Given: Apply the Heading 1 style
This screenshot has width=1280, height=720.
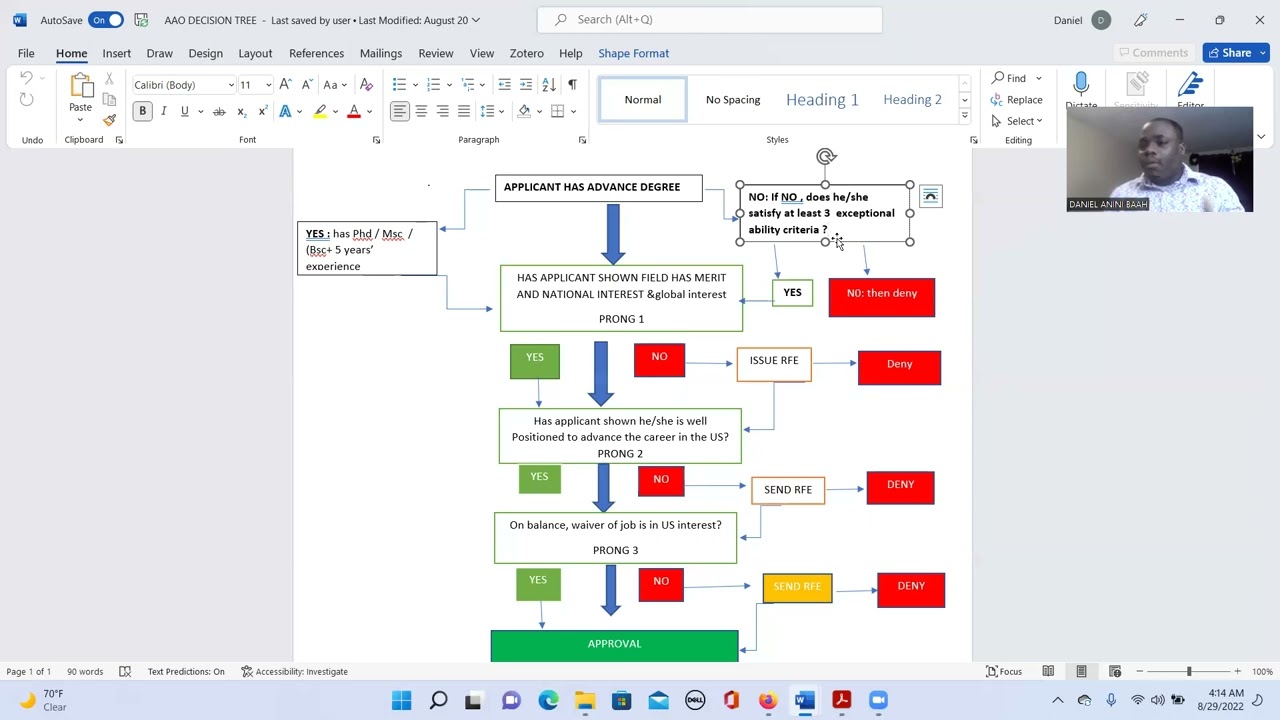Looking at the screenshot, I should coord(822,99).
